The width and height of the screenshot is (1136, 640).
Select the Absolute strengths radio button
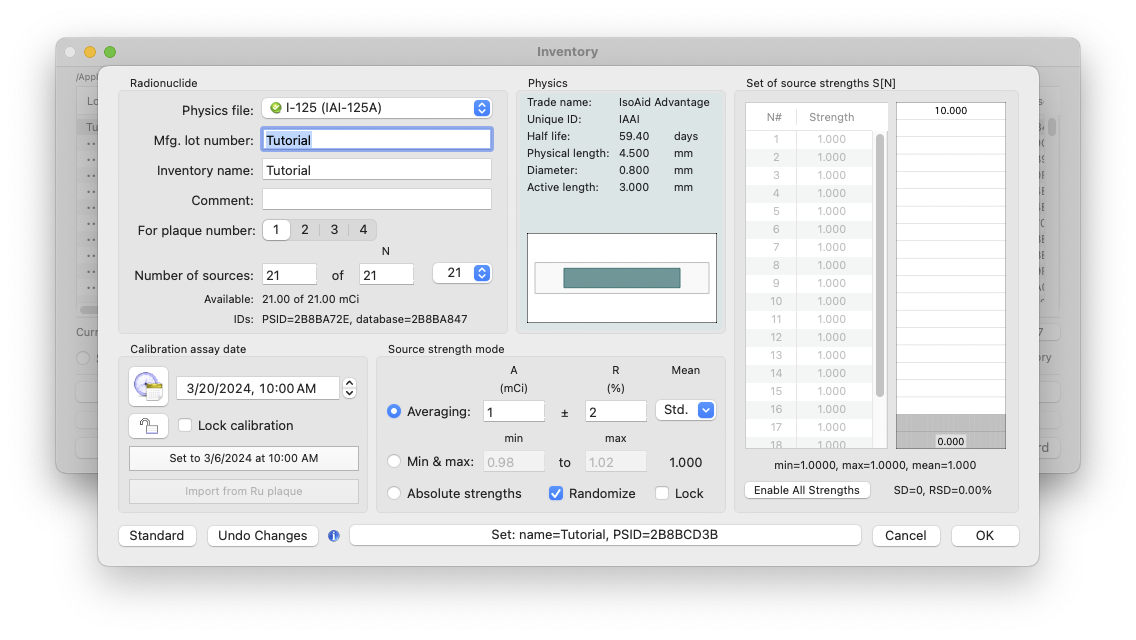pyautogui.click(x=394, y=493)
